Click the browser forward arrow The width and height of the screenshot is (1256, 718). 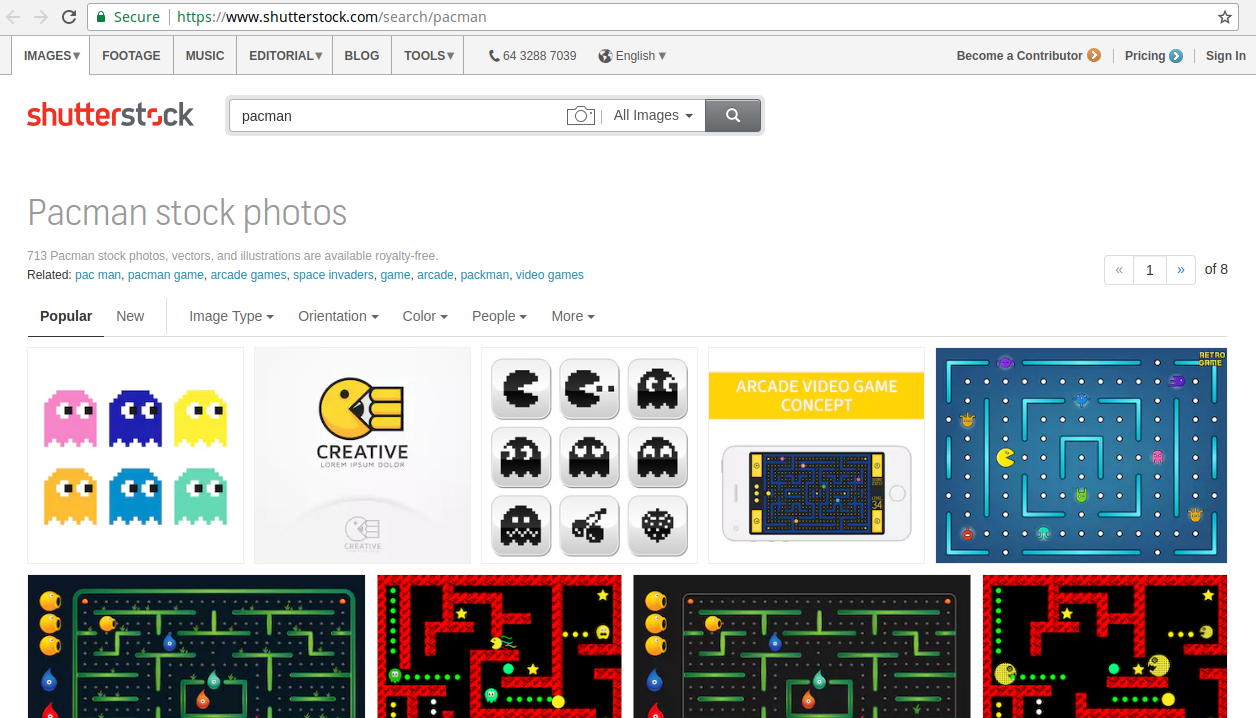[x=41, y=17]
